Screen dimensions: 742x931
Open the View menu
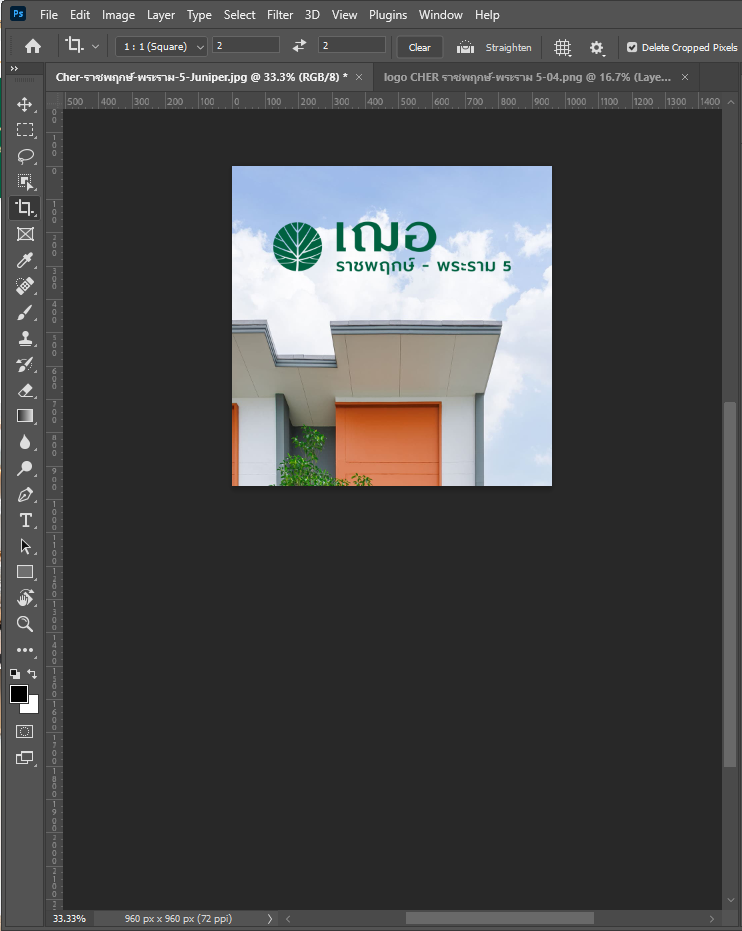(344, 15)
